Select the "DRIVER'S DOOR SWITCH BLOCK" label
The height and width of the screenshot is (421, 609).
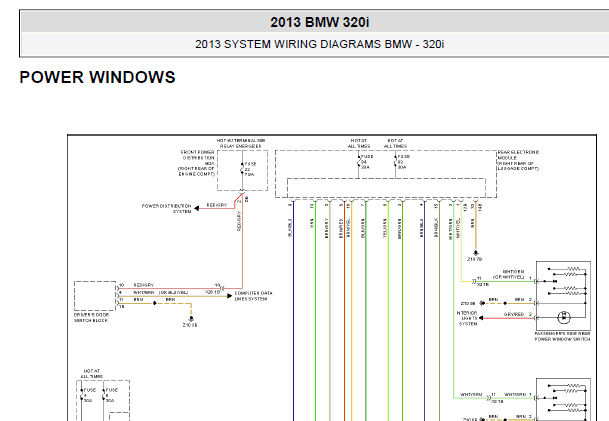(x=92, y=318)
